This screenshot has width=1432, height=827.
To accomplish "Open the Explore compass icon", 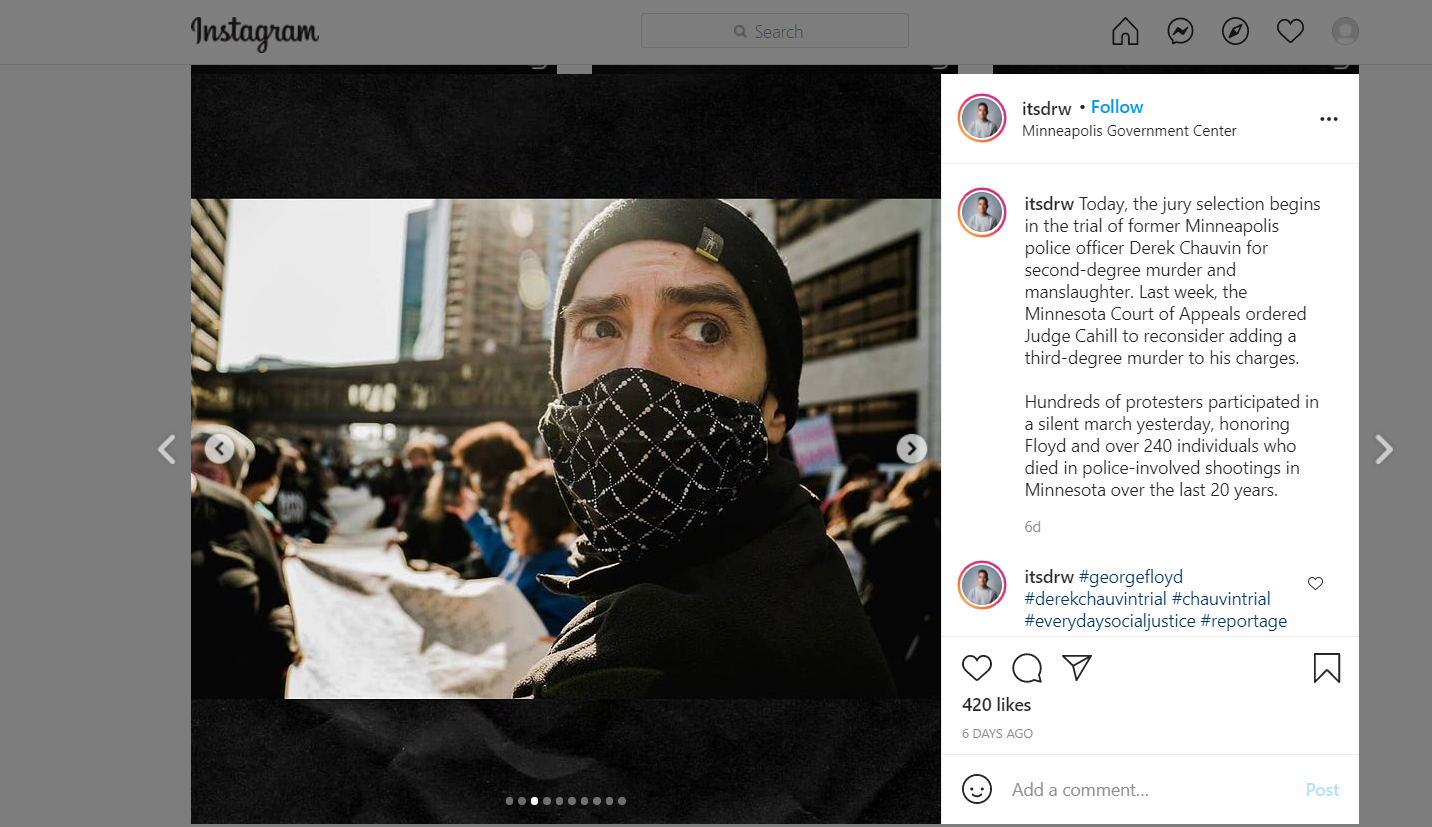I will coord(1235,32).
